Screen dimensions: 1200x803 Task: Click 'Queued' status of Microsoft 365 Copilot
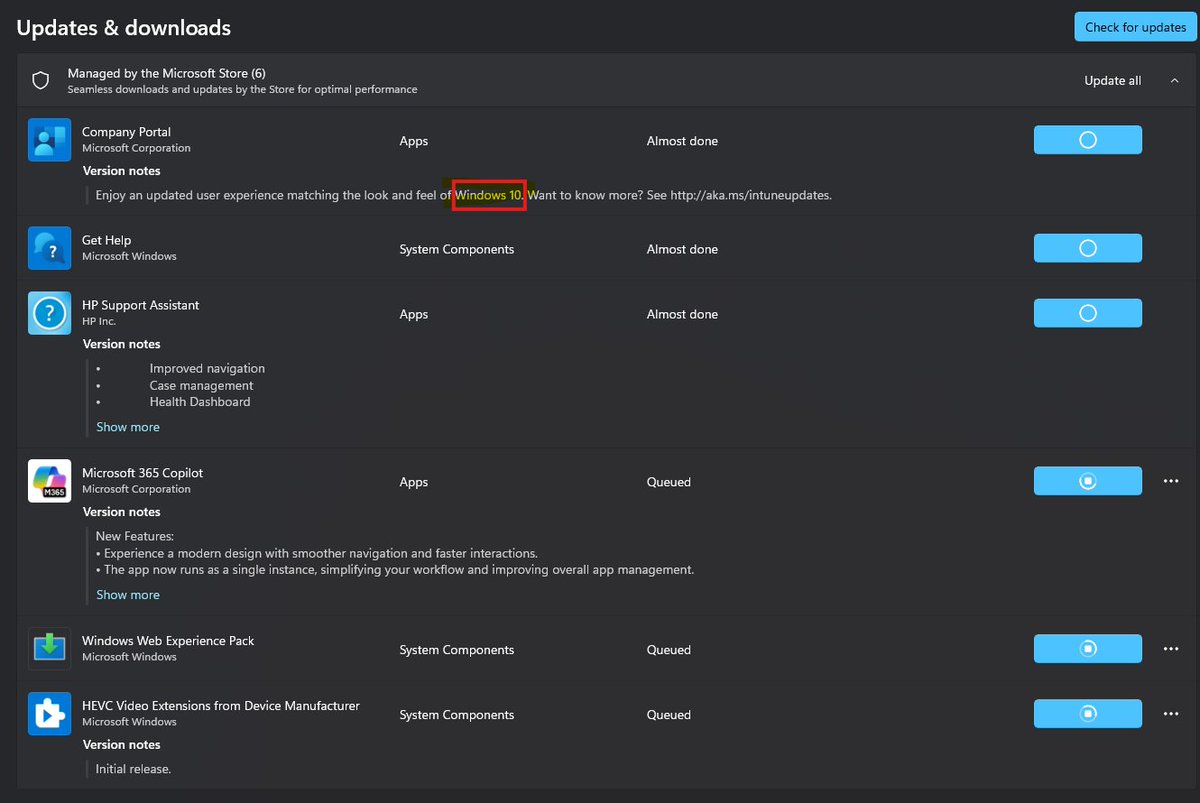669,482
